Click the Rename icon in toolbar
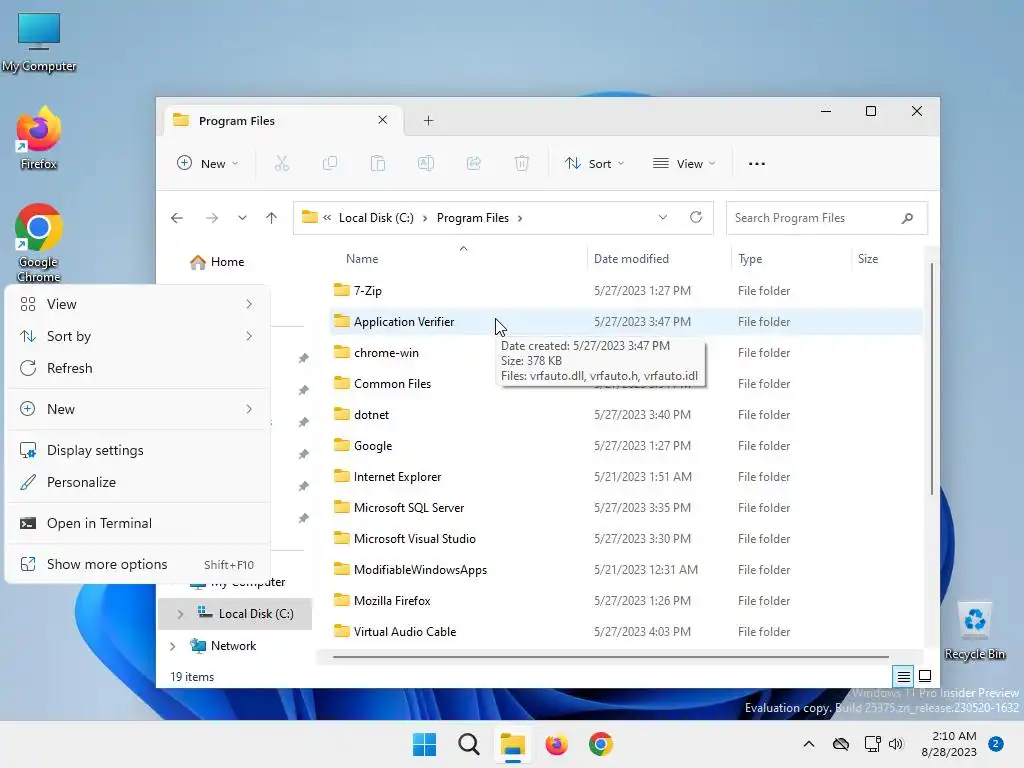1024x768 pixels. [x=426, y=163]
